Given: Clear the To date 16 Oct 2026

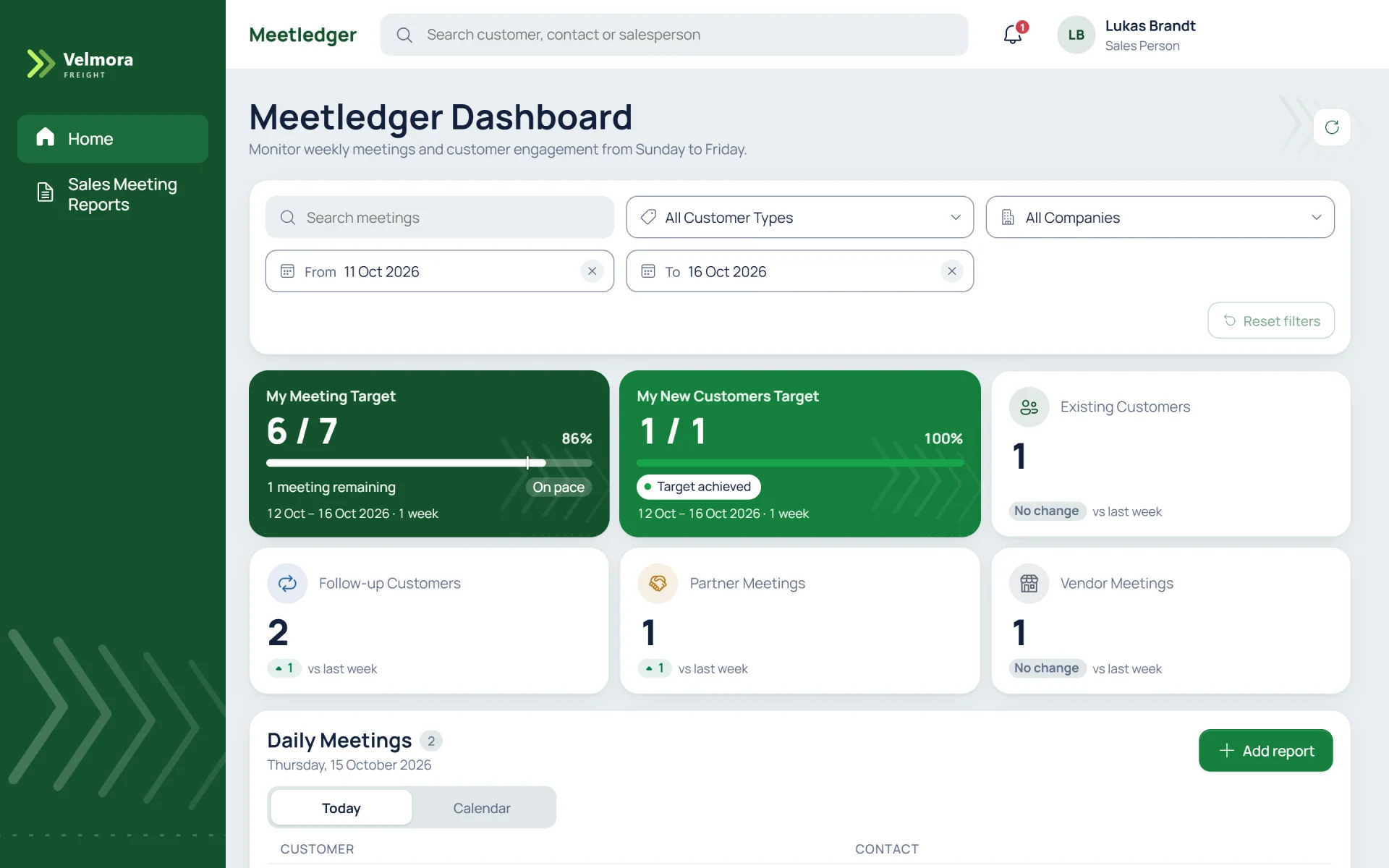Looking at the screenshot, I should click(952, 271).
